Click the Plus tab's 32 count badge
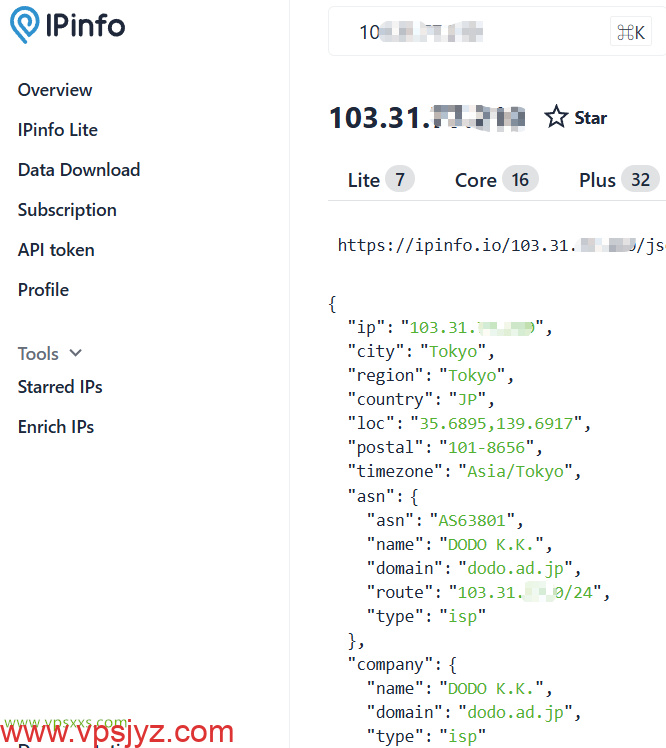The width and height of the screenshot is (666, 748). (641, 180)
